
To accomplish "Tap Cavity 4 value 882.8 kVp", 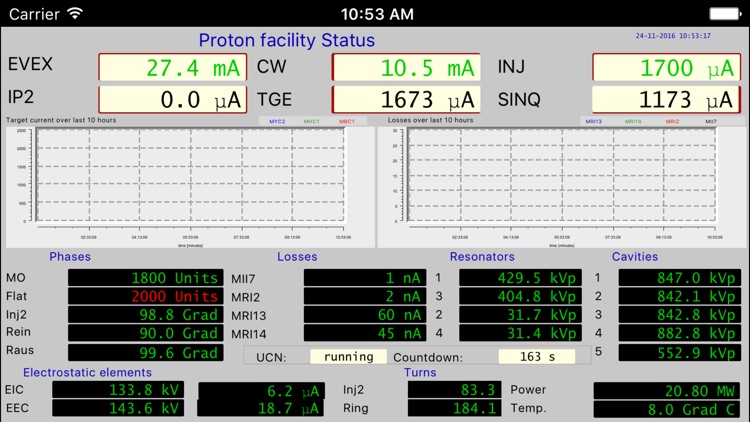I will point(680,333).
